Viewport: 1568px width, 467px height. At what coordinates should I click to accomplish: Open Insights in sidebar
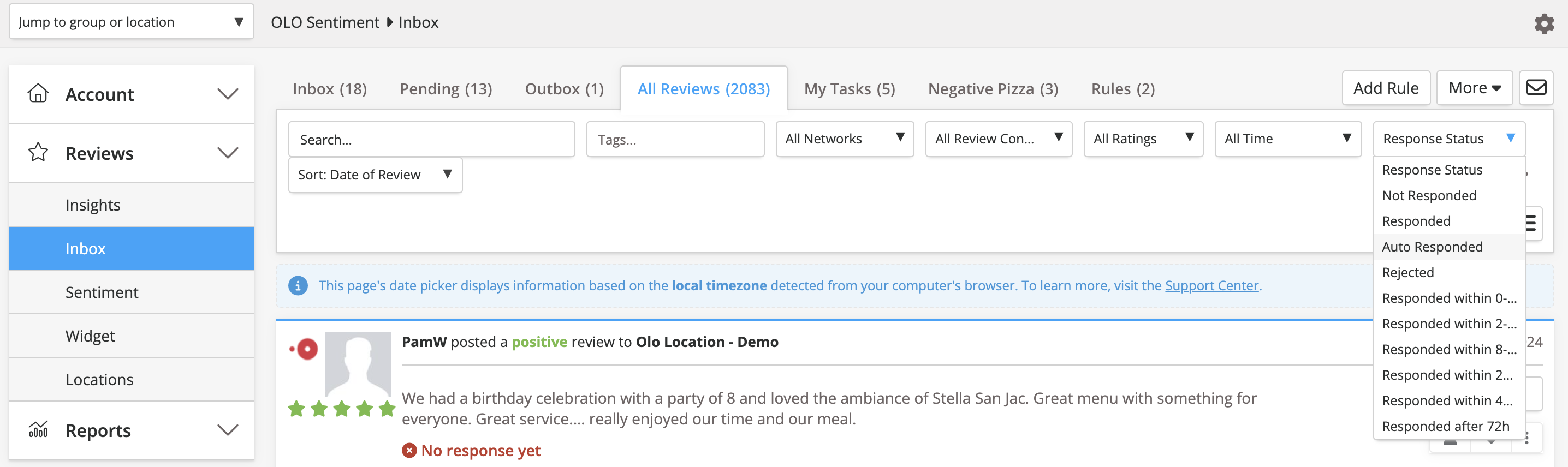pyautogui.click(x=132, y=205)
